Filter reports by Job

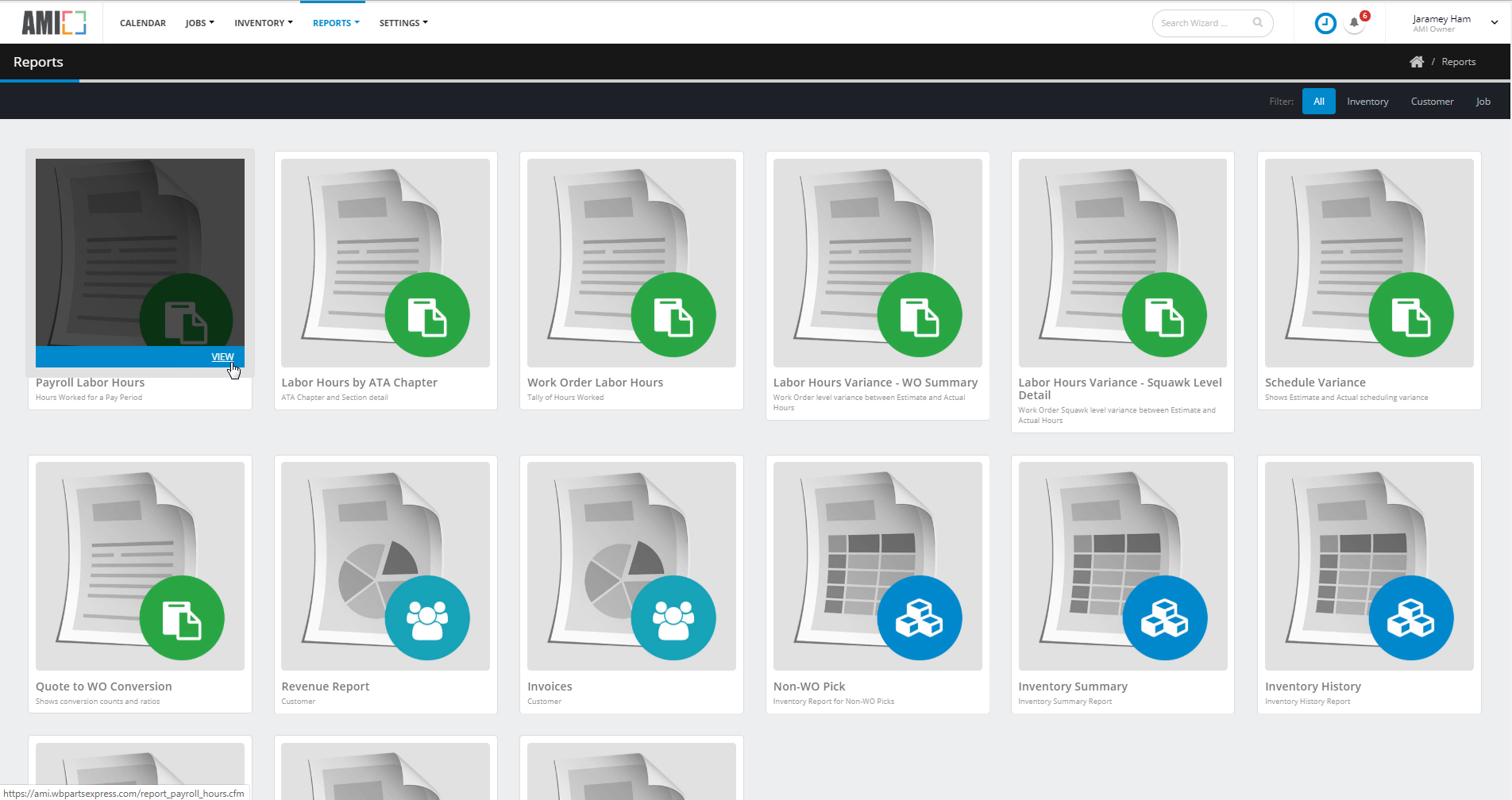click(x=1483, y=102)
